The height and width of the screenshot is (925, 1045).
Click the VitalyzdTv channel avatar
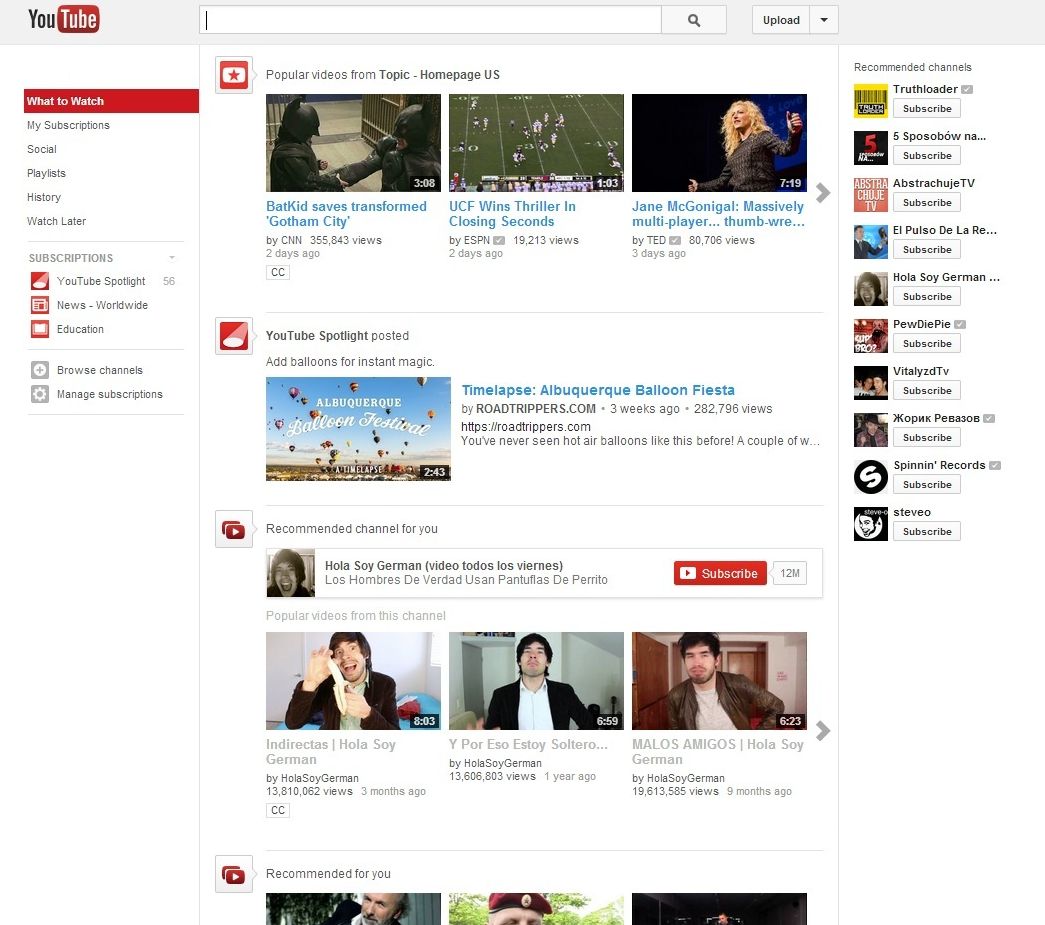[x=870, y=383]
